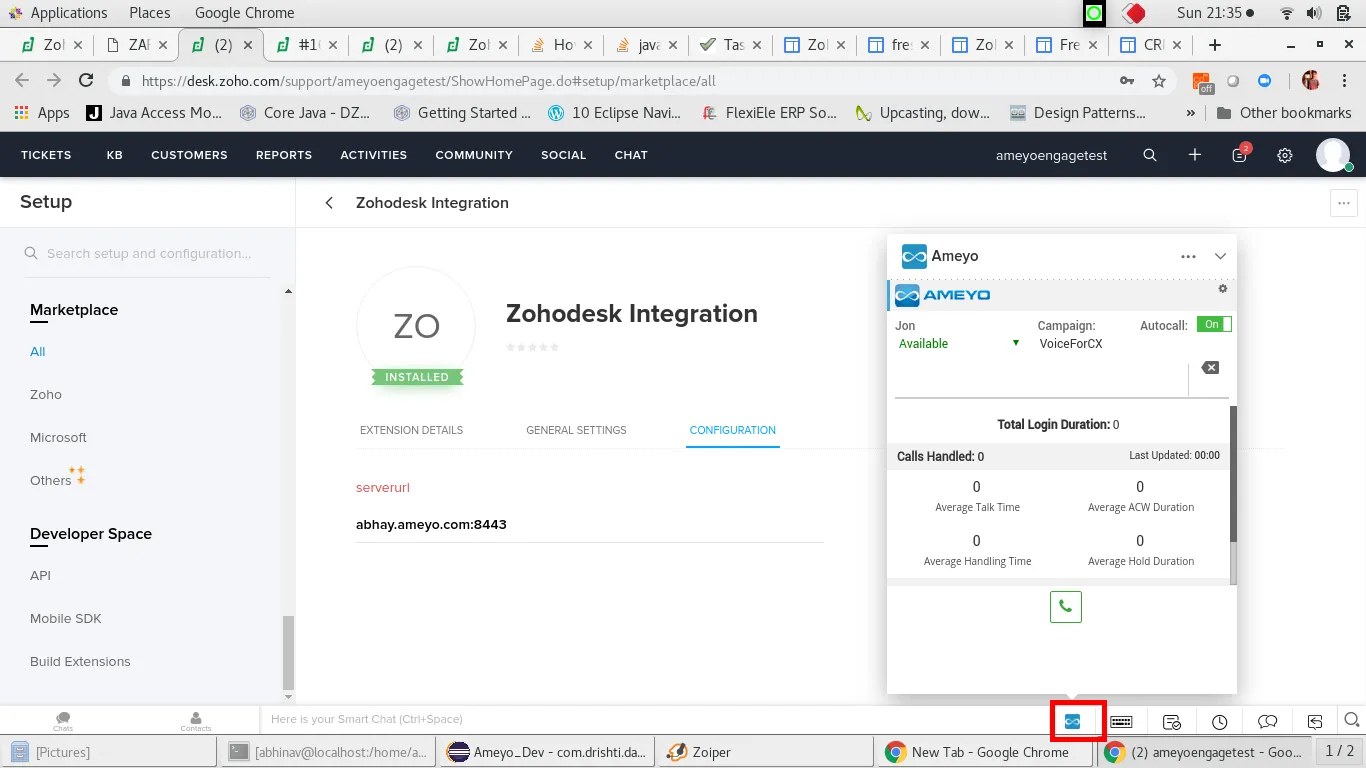Open the Available status dropdown
The width and height of the screenshot is (1366, 768).
[959, 343]
